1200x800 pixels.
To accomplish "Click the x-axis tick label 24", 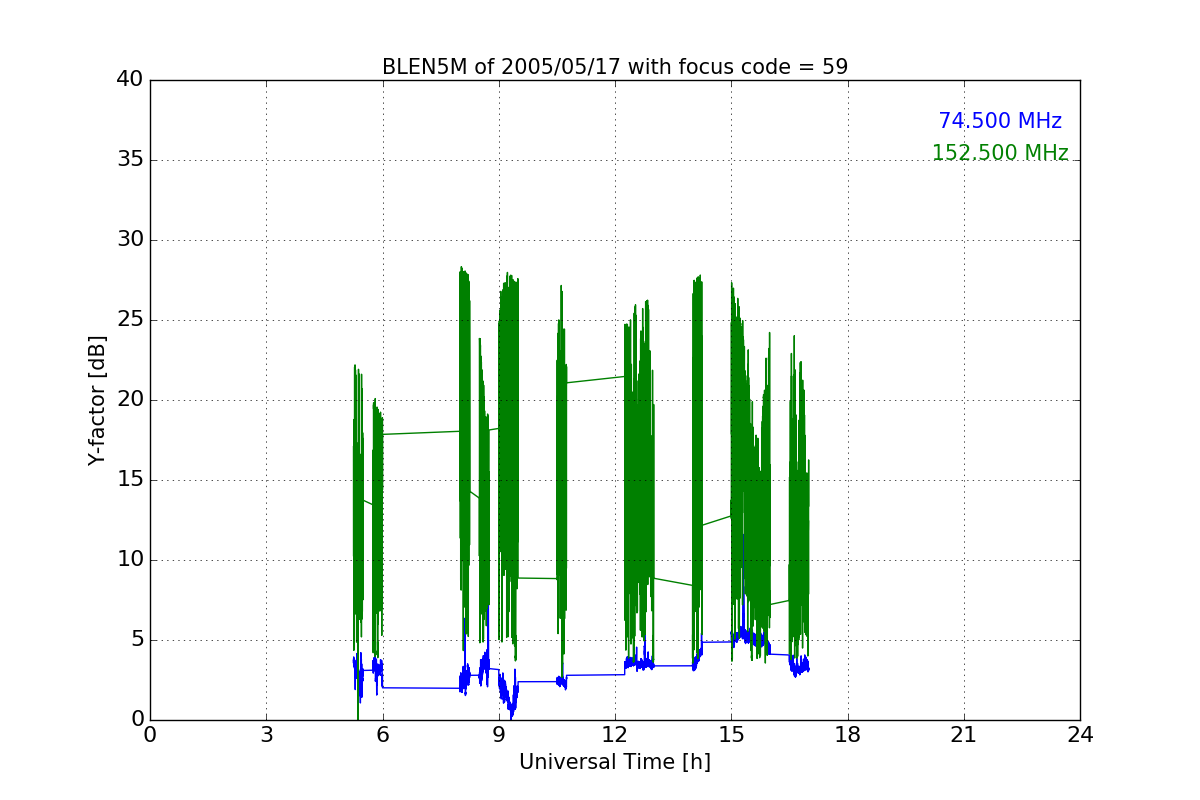I will click(1080, 735).
